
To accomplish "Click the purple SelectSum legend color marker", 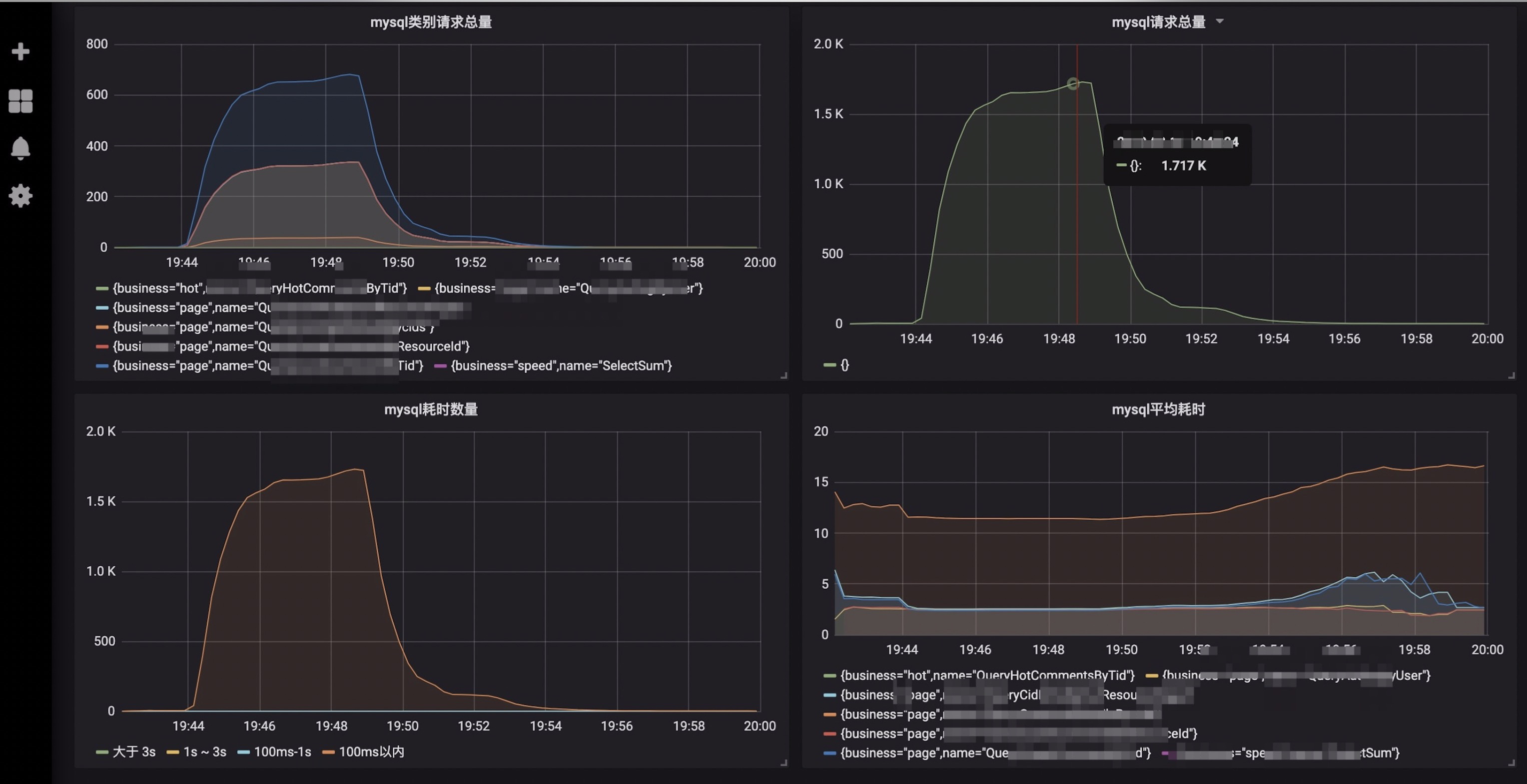I will (441, 366).
